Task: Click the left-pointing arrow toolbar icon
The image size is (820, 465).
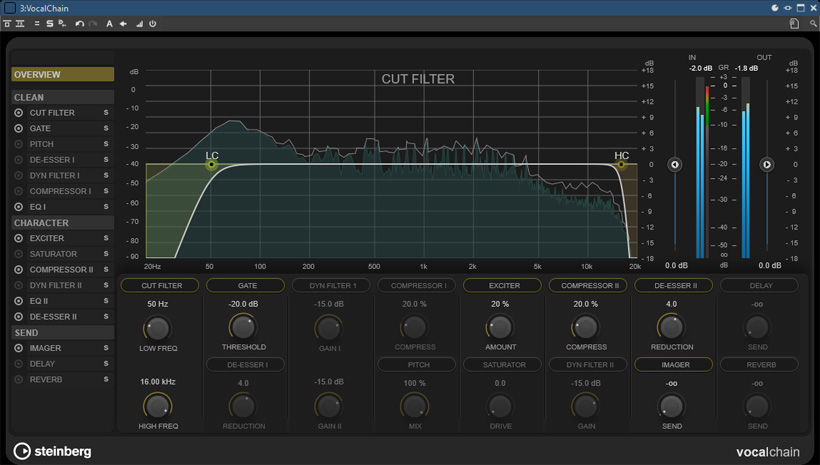Action: 123,24
